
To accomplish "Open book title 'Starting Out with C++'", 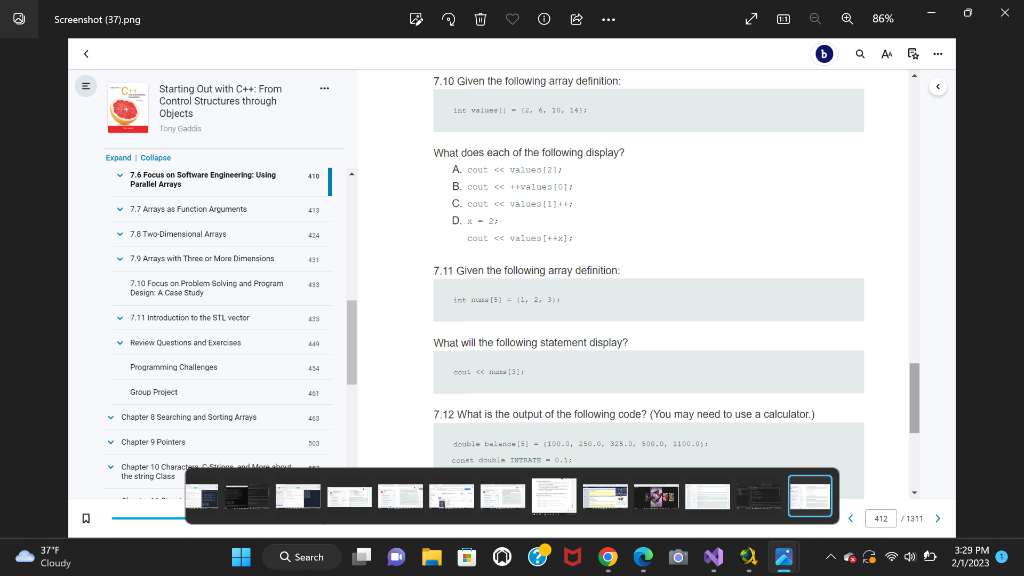I will (221, 101).
